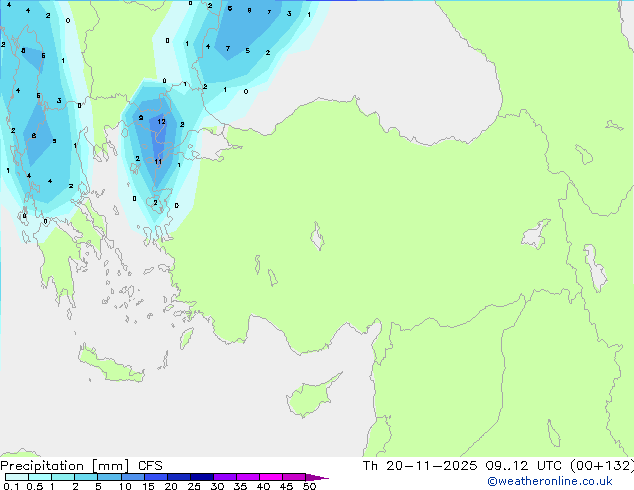The width and height of the screenshot is (634, 490).
Task: Click the 'Precipitation [mm] CFS' title text
Action: pos(81,466)
